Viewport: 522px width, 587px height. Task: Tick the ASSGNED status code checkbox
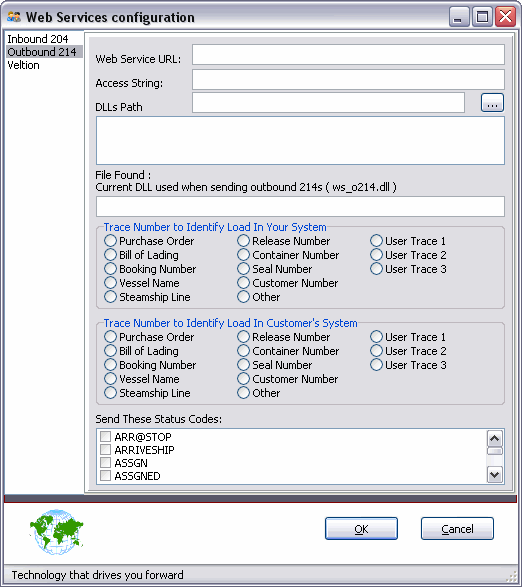tap(106, 476)
